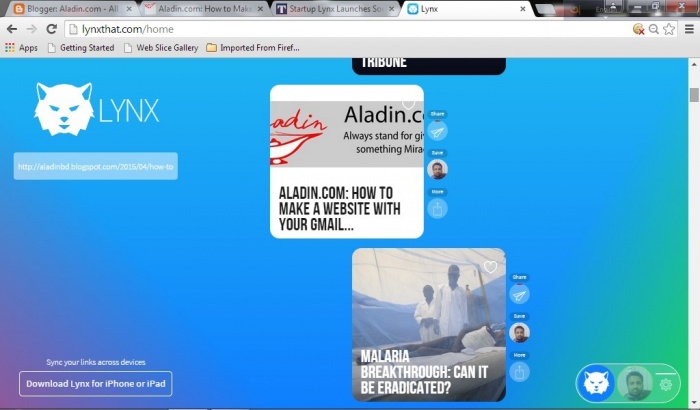Favorite the Aladin.com card with heart
This screenshot has width=700, height=410.
click(408, 104)
